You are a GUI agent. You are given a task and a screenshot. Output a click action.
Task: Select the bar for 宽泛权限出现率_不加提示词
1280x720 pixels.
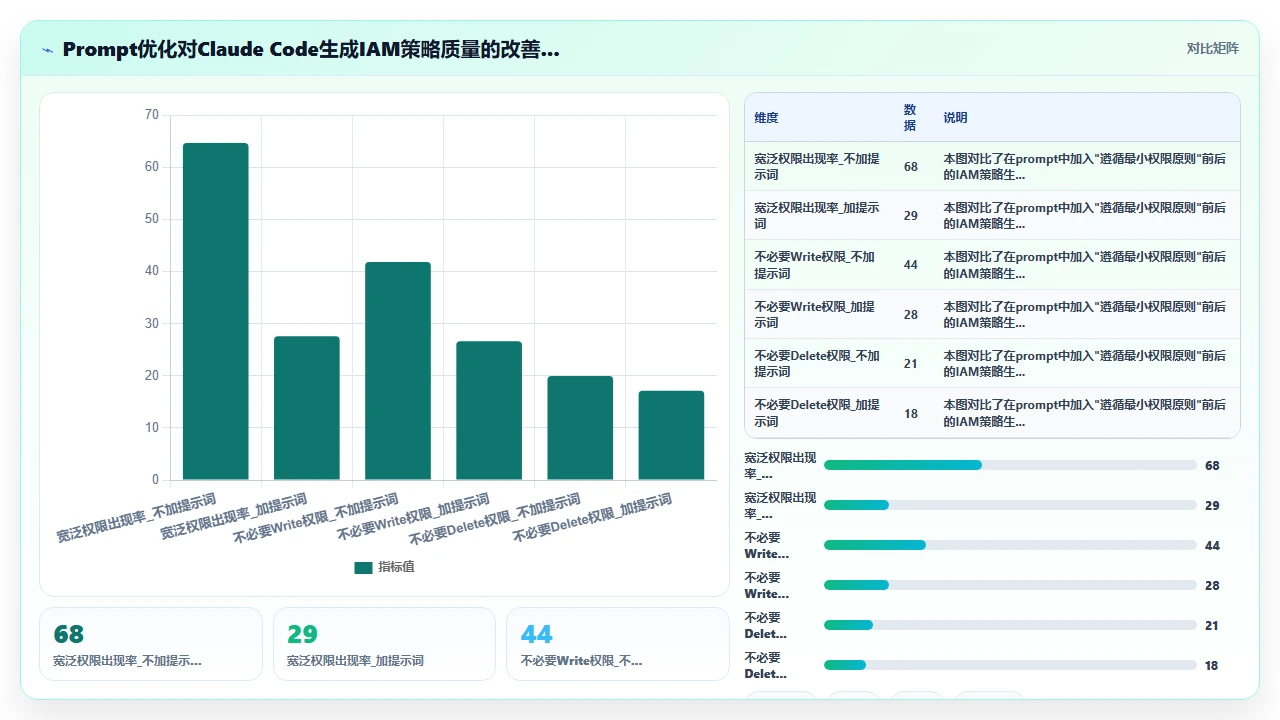216,311
